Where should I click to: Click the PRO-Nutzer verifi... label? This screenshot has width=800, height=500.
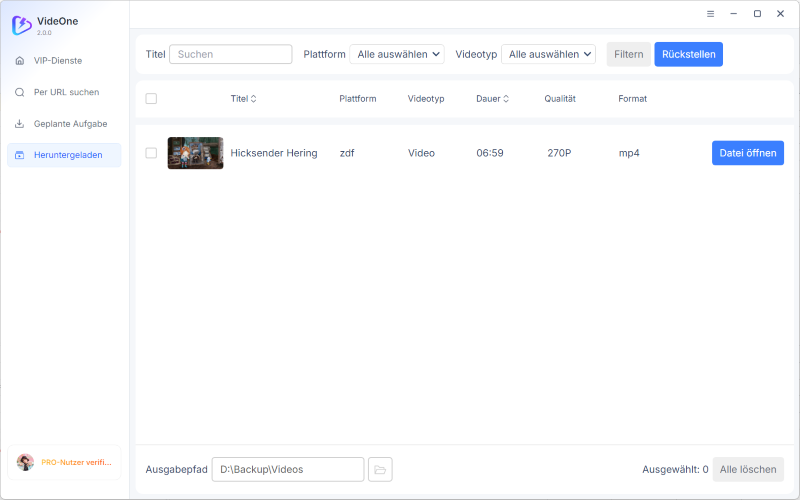point(77,462)
